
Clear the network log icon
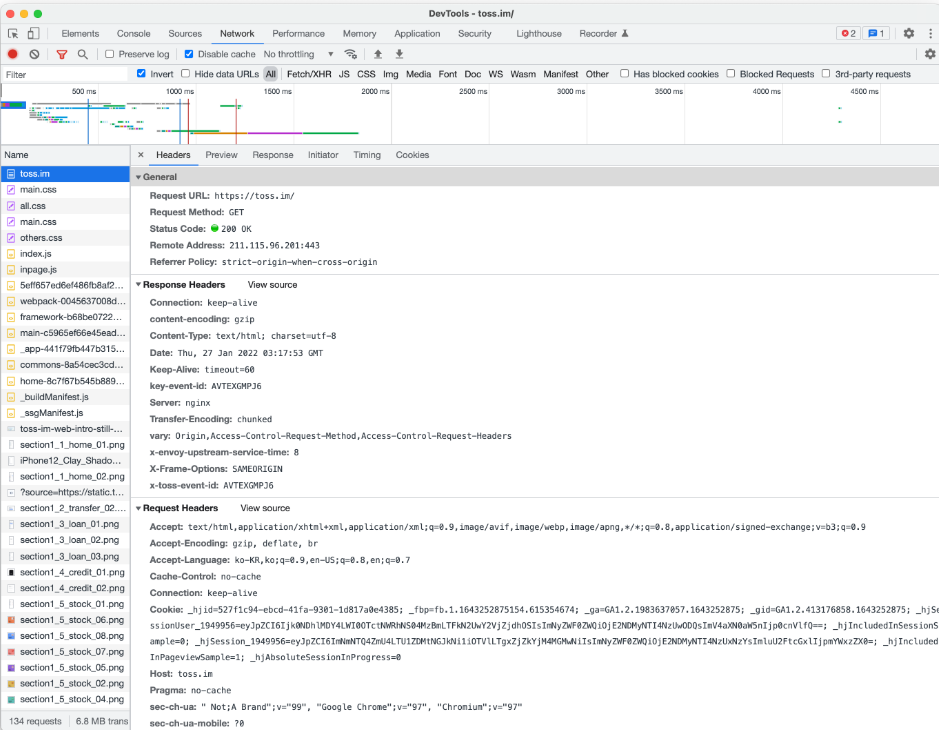(x=34, y=54)
